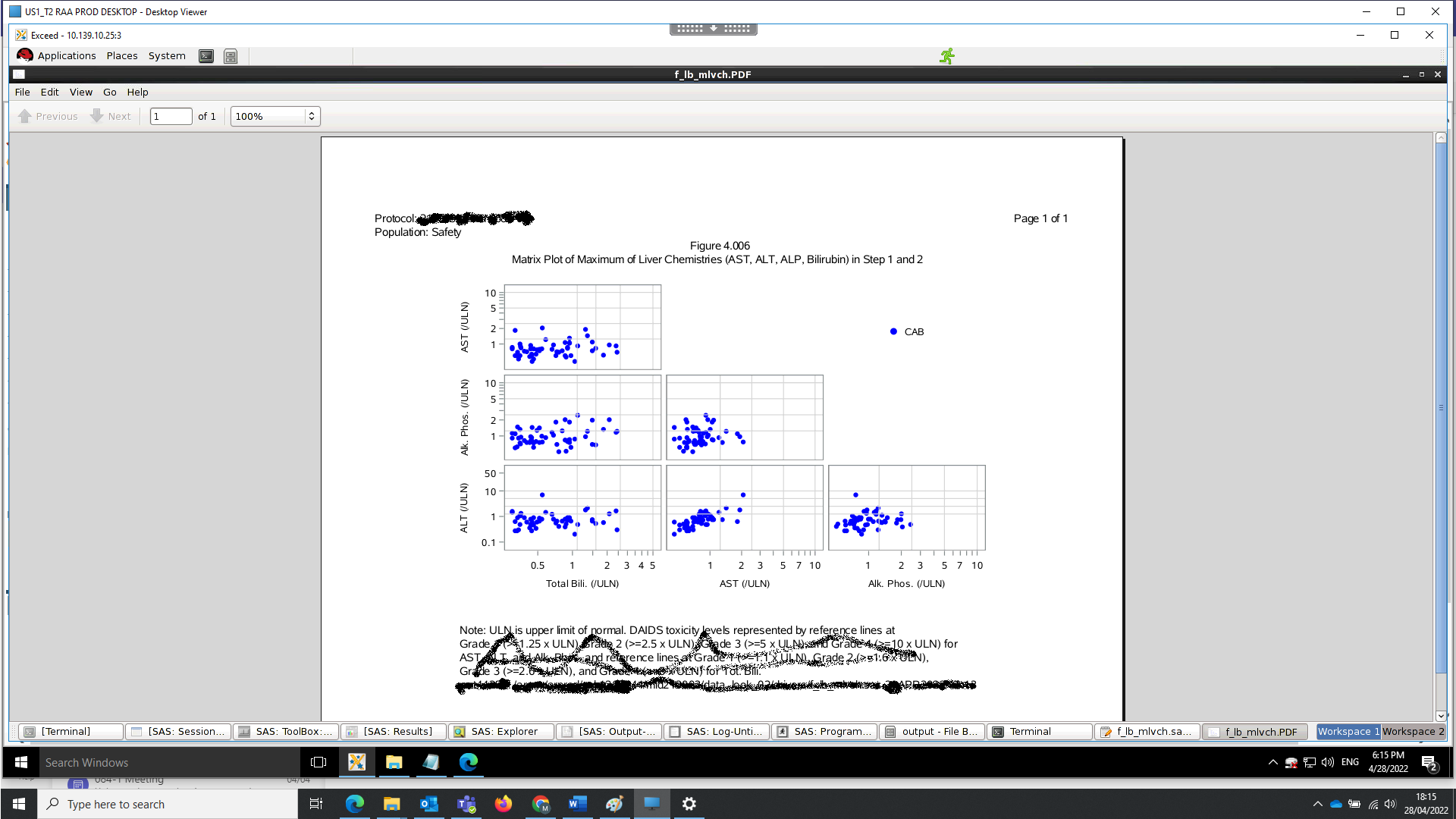This screenshot has height=819, width=1456.
Task: Switch to Workspace 2
Action: point(1413,731)
